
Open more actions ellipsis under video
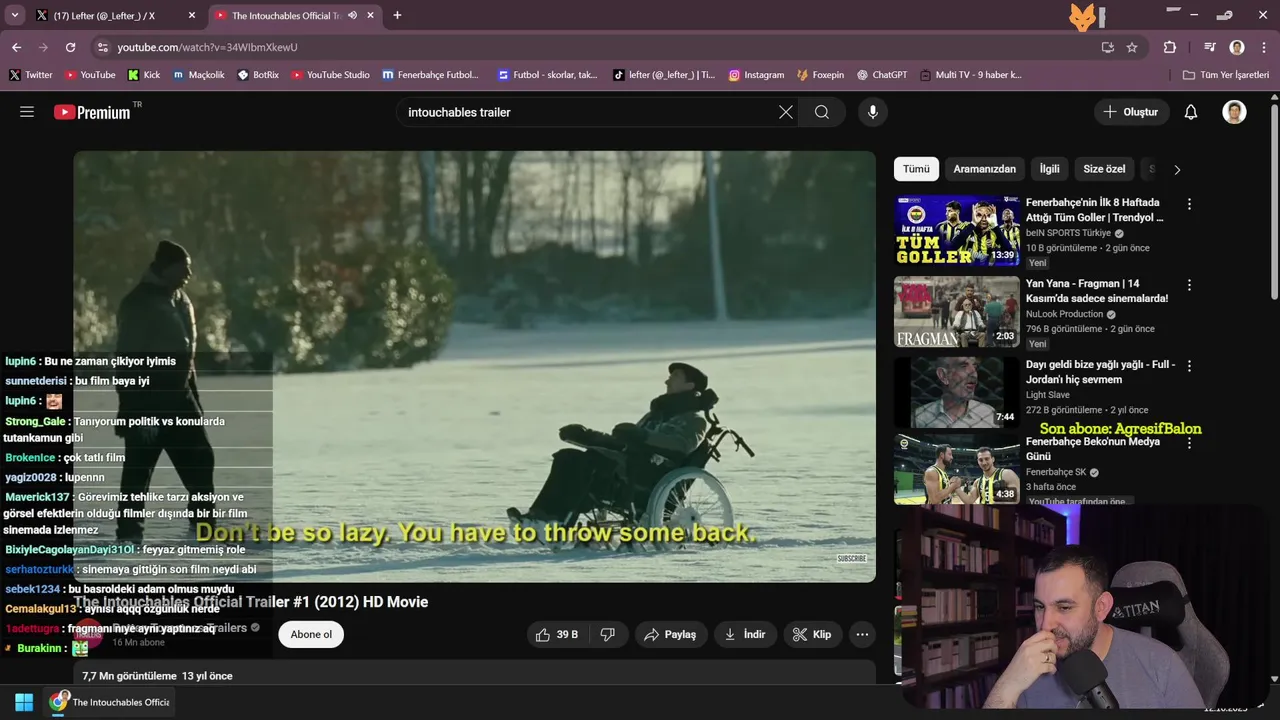(x=862, y=634)
